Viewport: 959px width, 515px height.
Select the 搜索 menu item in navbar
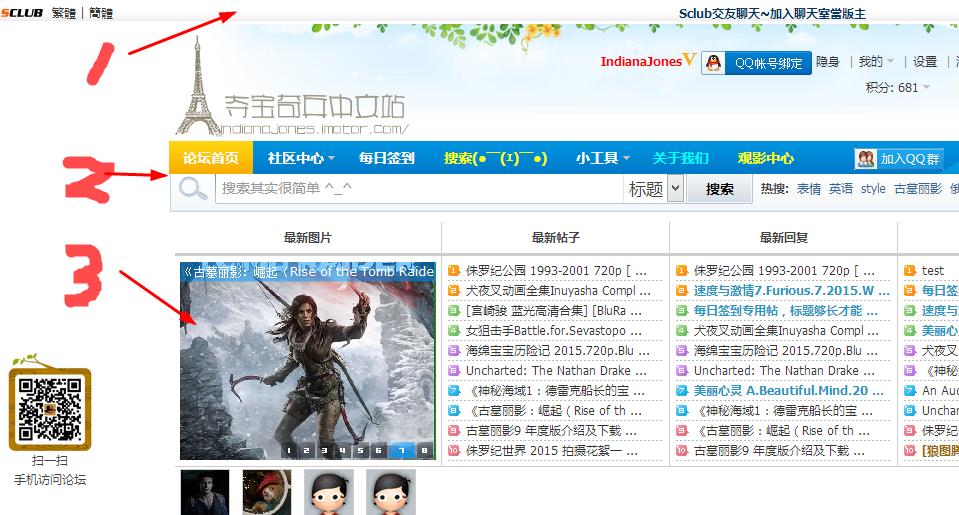[495, 158]
